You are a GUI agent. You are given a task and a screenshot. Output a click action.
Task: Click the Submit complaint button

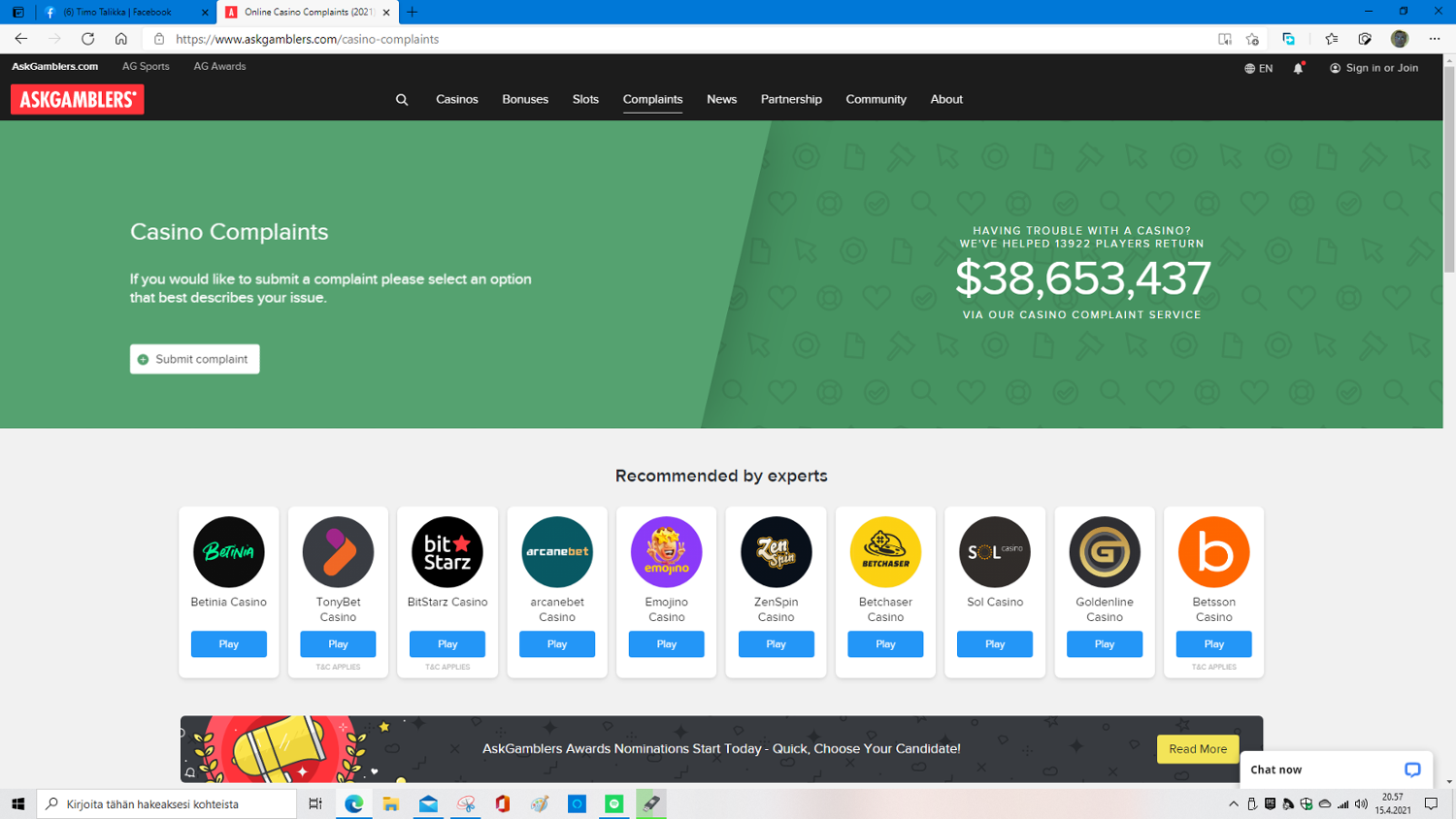pyautogui.click(x=195, y=359)
